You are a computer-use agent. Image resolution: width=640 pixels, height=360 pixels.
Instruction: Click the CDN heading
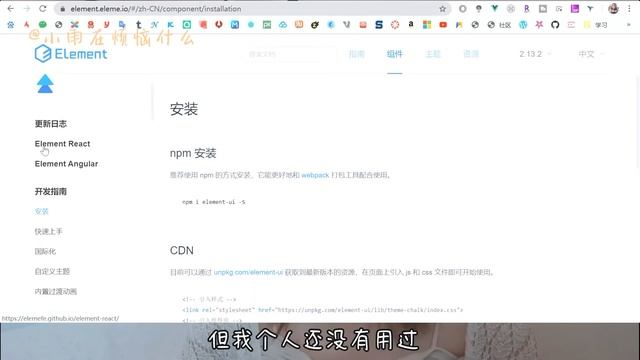[182, 250]
